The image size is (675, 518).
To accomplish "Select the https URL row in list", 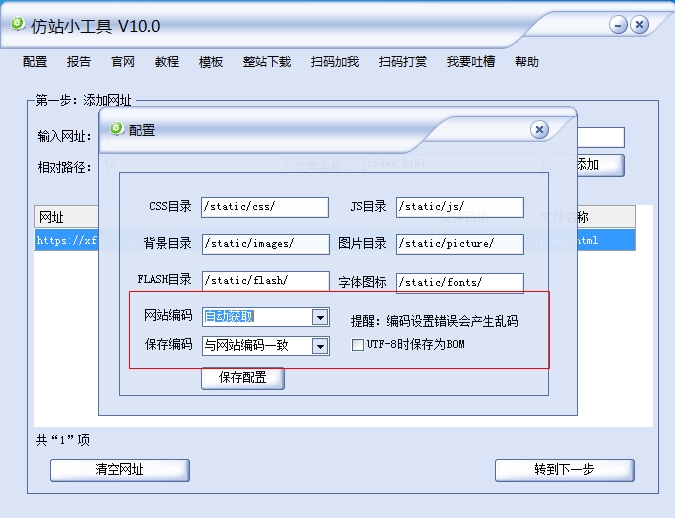I will tap(334, 240).
